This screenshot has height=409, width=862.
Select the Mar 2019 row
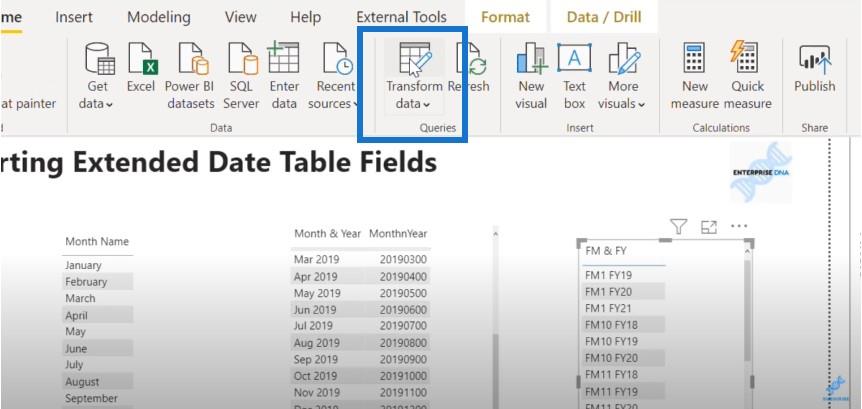pos(361,259)
